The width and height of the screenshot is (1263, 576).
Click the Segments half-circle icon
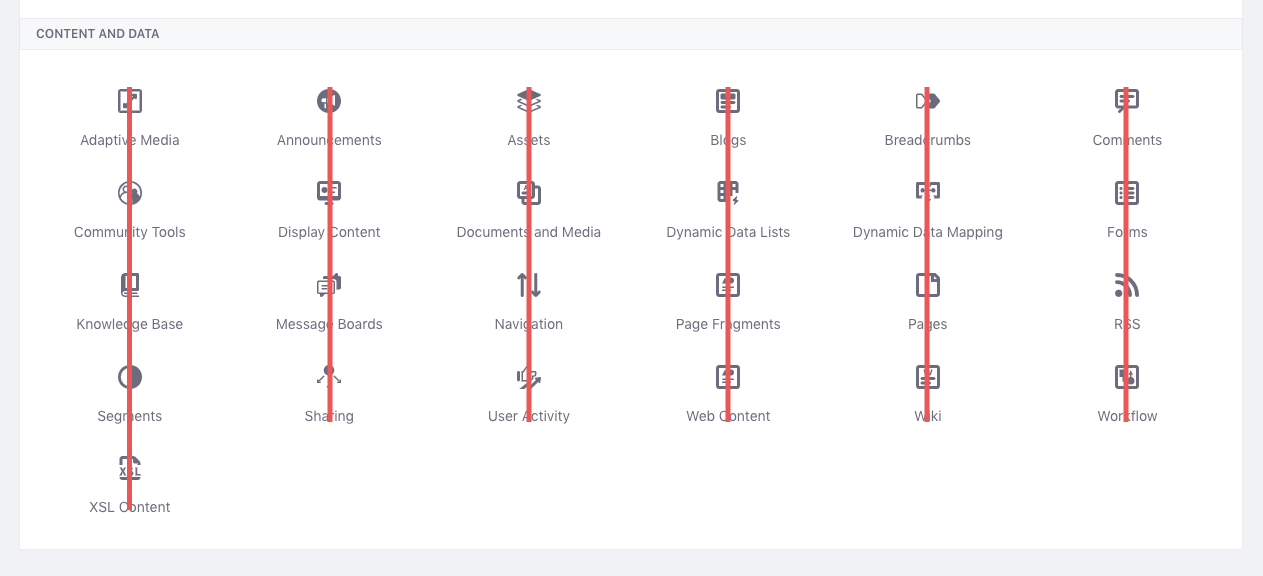129,377
